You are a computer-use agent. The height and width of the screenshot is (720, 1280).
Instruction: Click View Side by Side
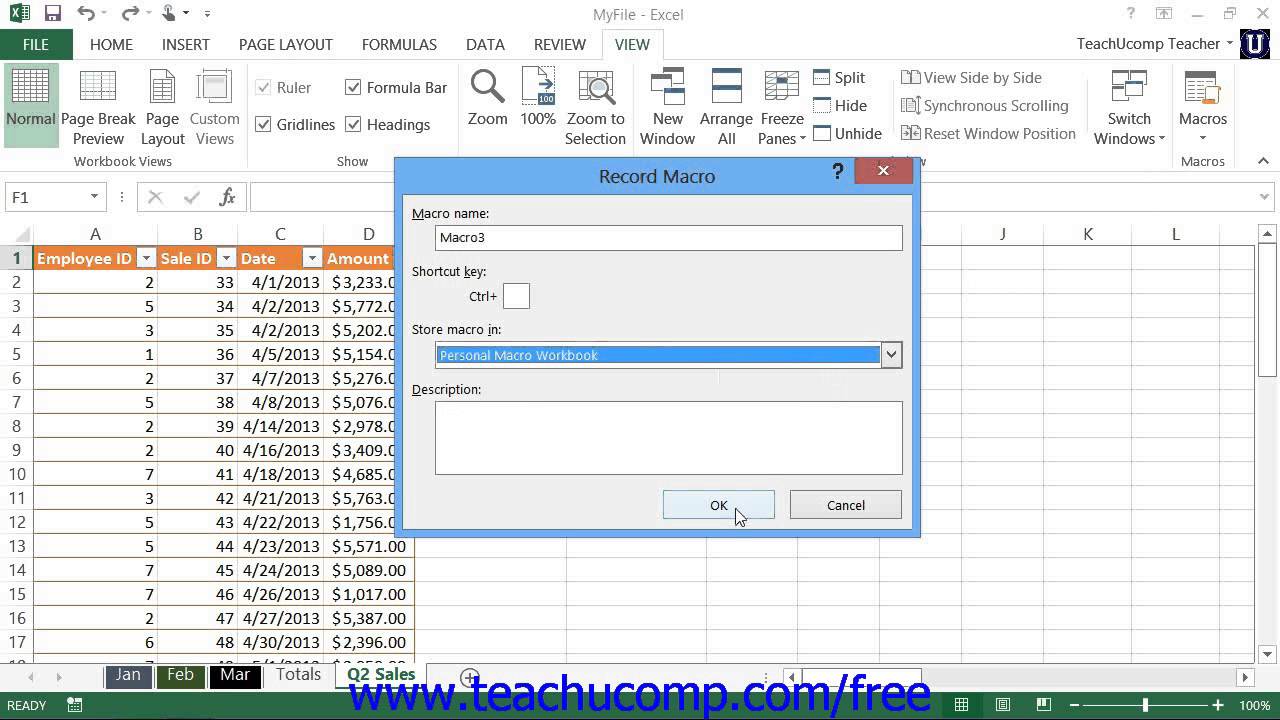pos(971,77)
